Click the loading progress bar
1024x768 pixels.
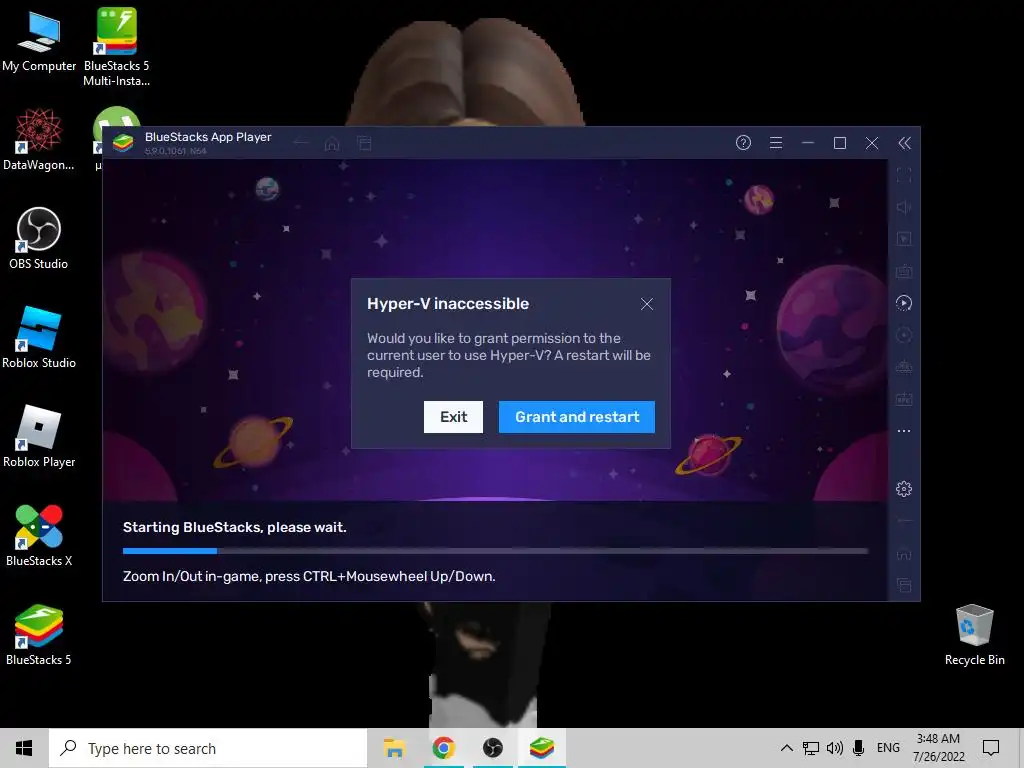pyautogui.click(x=496, y=551)
